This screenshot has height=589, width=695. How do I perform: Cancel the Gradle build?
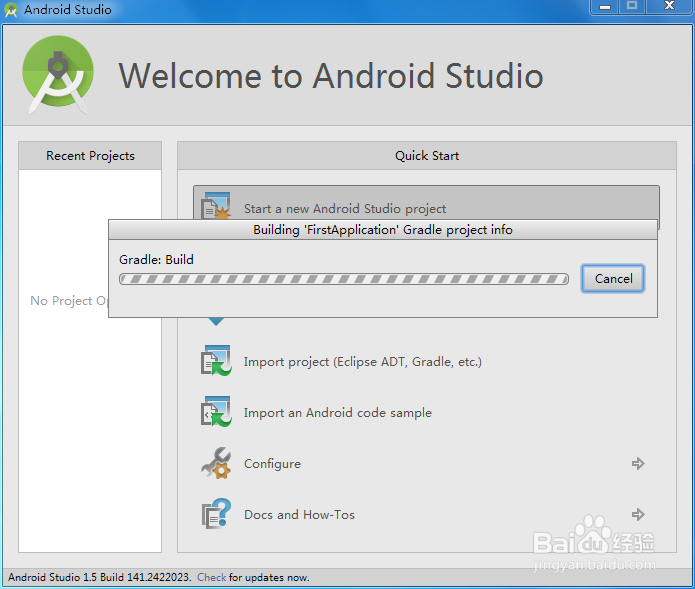point(613,279)
